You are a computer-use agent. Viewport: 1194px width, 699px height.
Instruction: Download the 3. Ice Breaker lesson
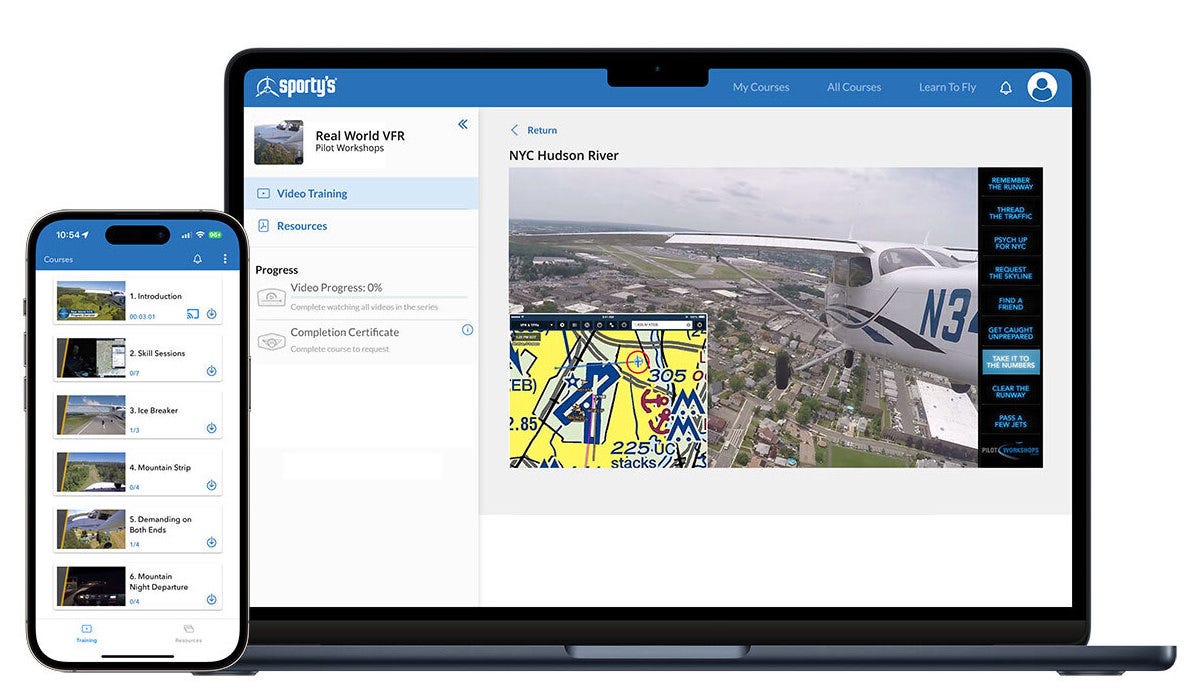(x=212, y=428)
